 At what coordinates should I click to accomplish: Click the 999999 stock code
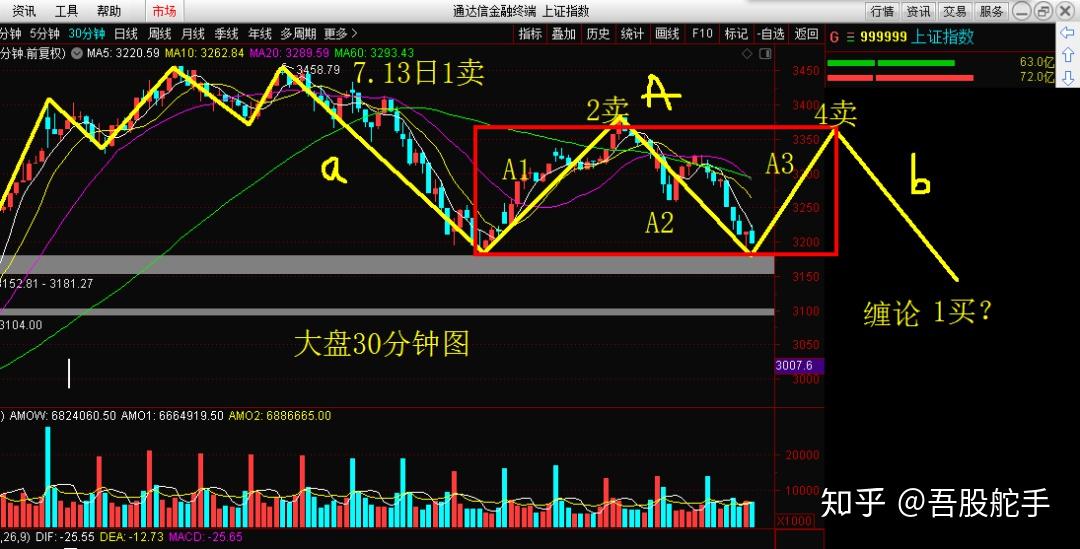[x=884, y=37]
